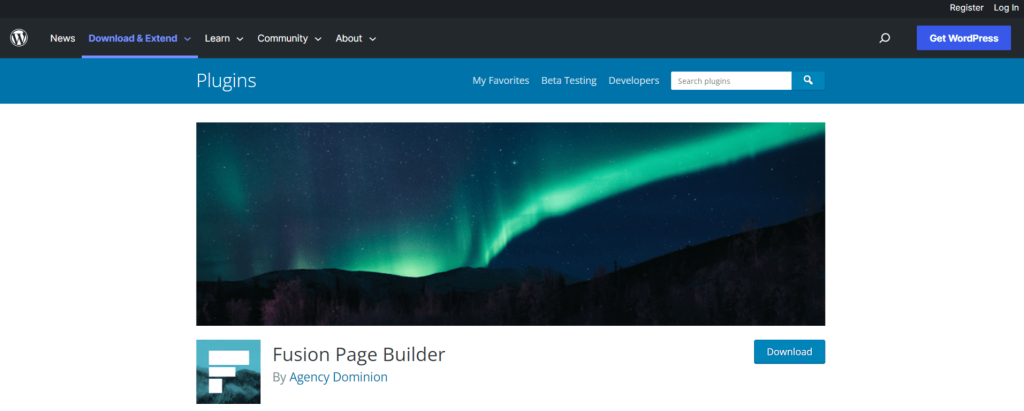Click the Register link
The height and width of the screenshot is (411, 1024).
click(x=967, y=8)
